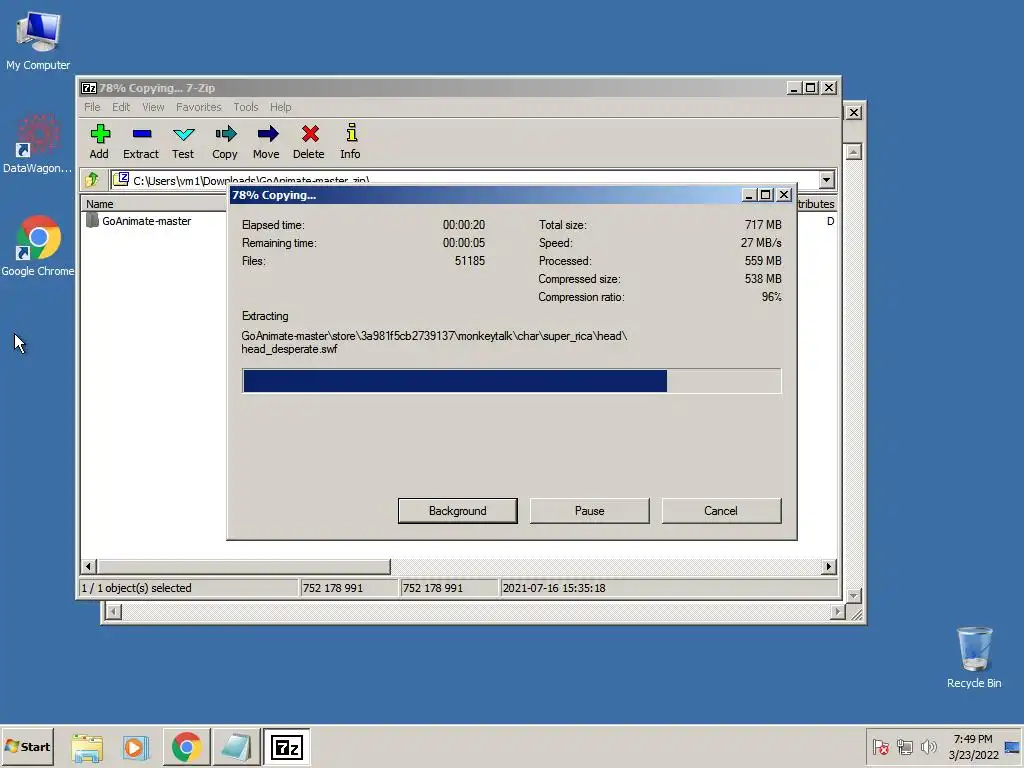The height and width of the screenshot is (768, 1024).
Task: Click the notepad-like taskbar icon
Action: (x=236, y=747)
